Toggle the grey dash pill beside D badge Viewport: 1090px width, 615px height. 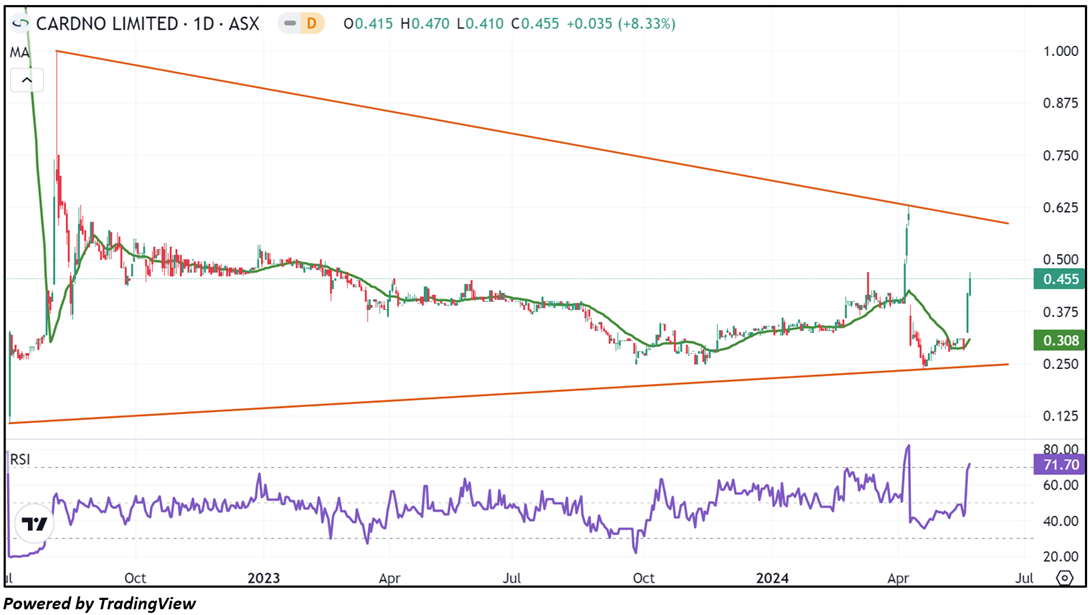(x=291, y=24)
